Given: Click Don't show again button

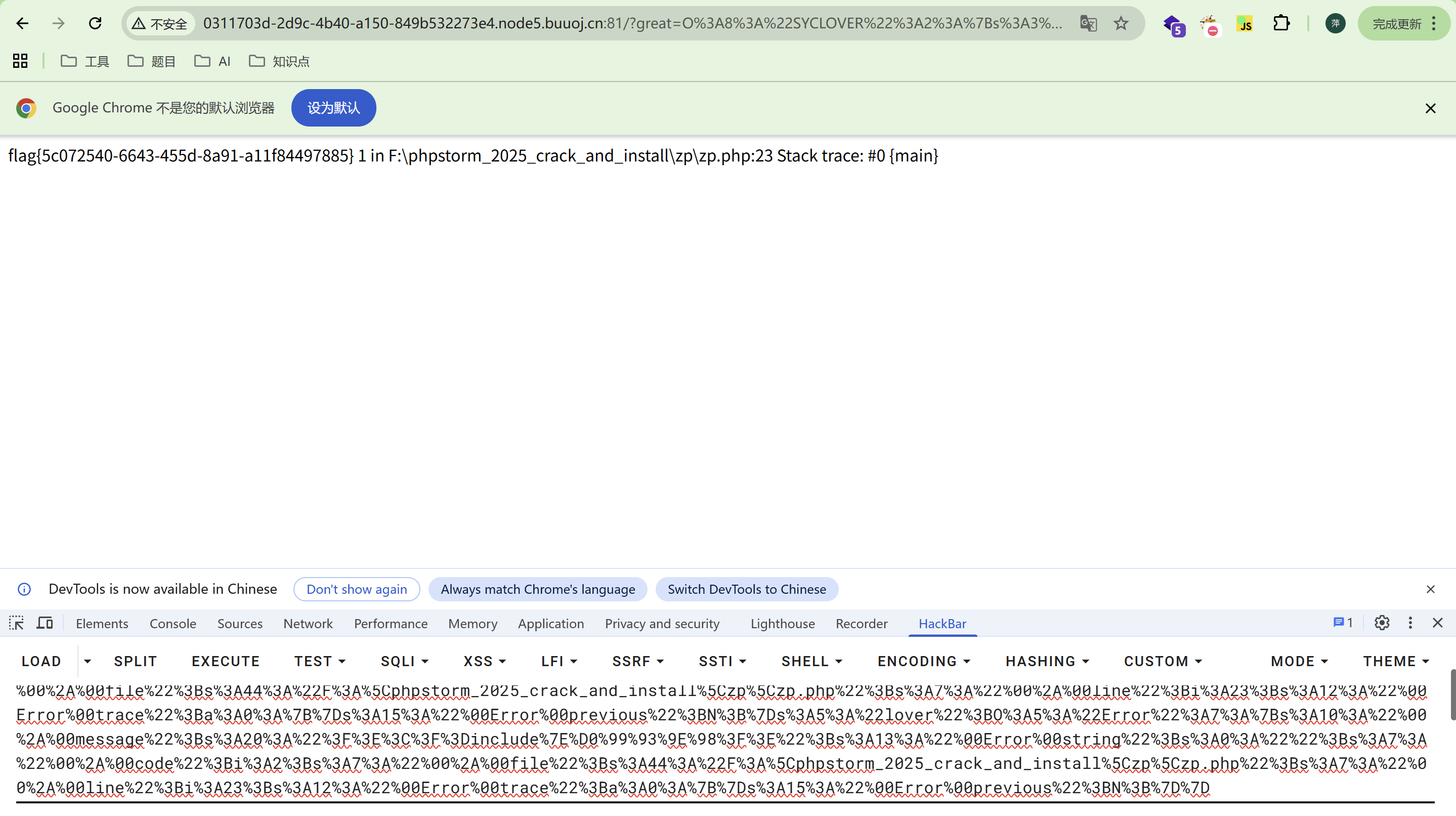Looking at the screenshot, I should 356,589.
